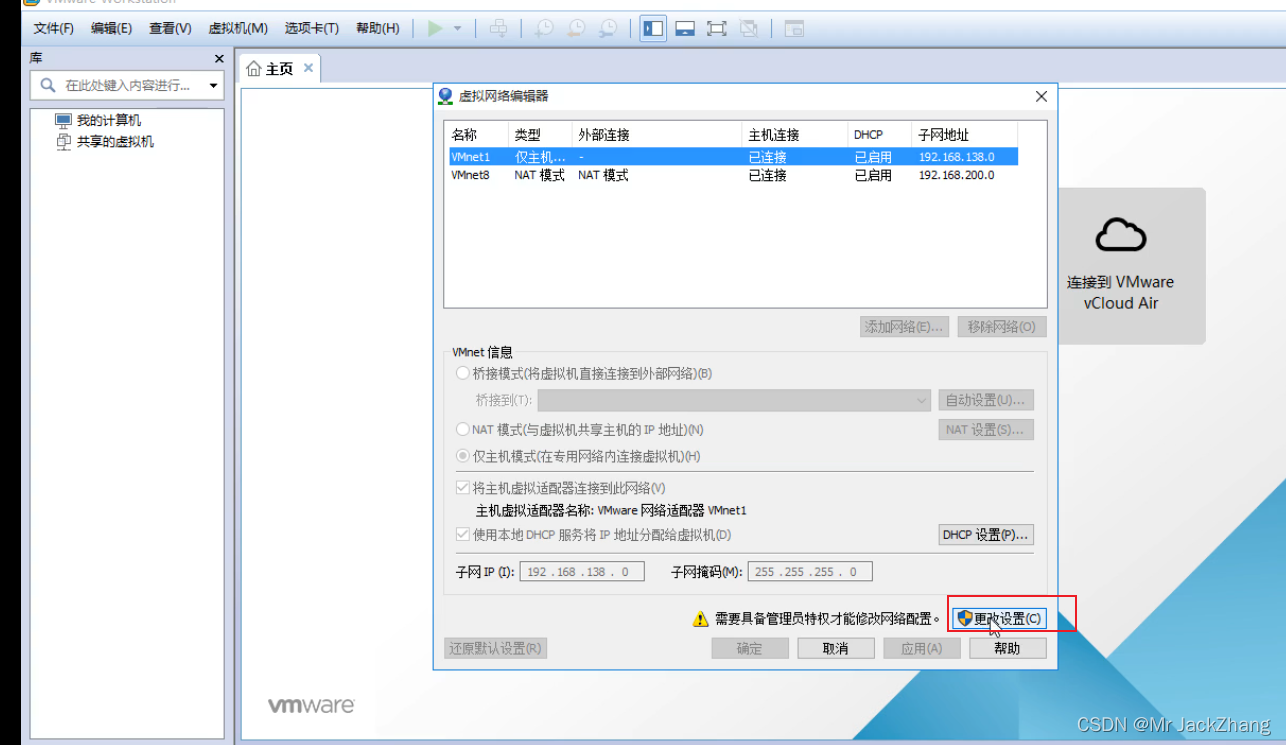1286x745 pixels.
Task: Open the 帮助(H) menu
Action: click(378, 28)
